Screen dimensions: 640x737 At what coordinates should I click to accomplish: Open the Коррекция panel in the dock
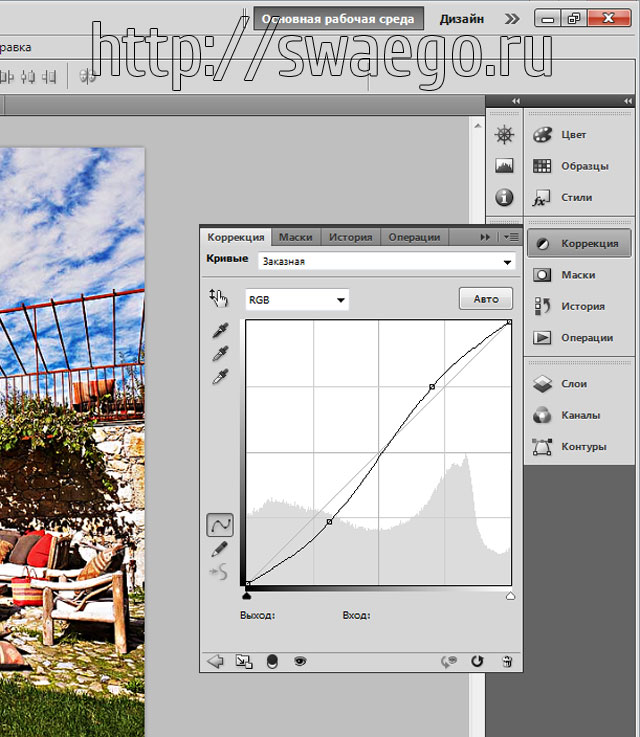pos(579,243)
